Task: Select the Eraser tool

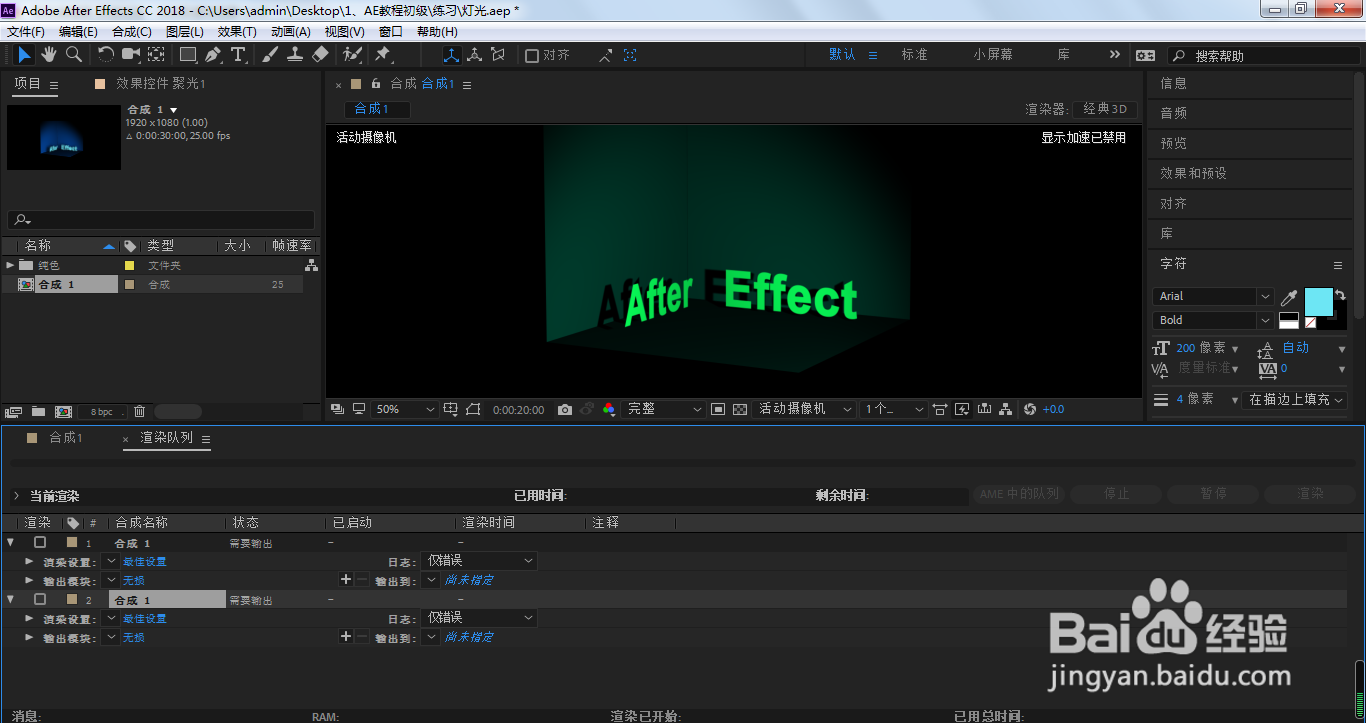Action: (320, 55)
